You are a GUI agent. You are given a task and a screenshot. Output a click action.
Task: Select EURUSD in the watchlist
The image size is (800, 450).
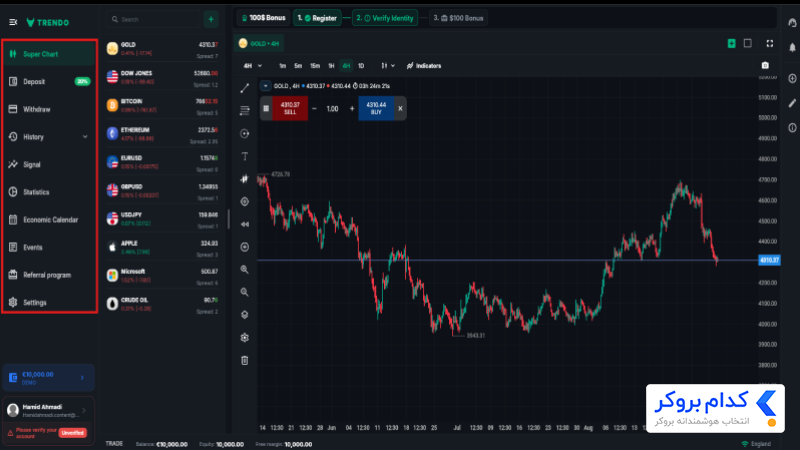click(x=162, y=162)
